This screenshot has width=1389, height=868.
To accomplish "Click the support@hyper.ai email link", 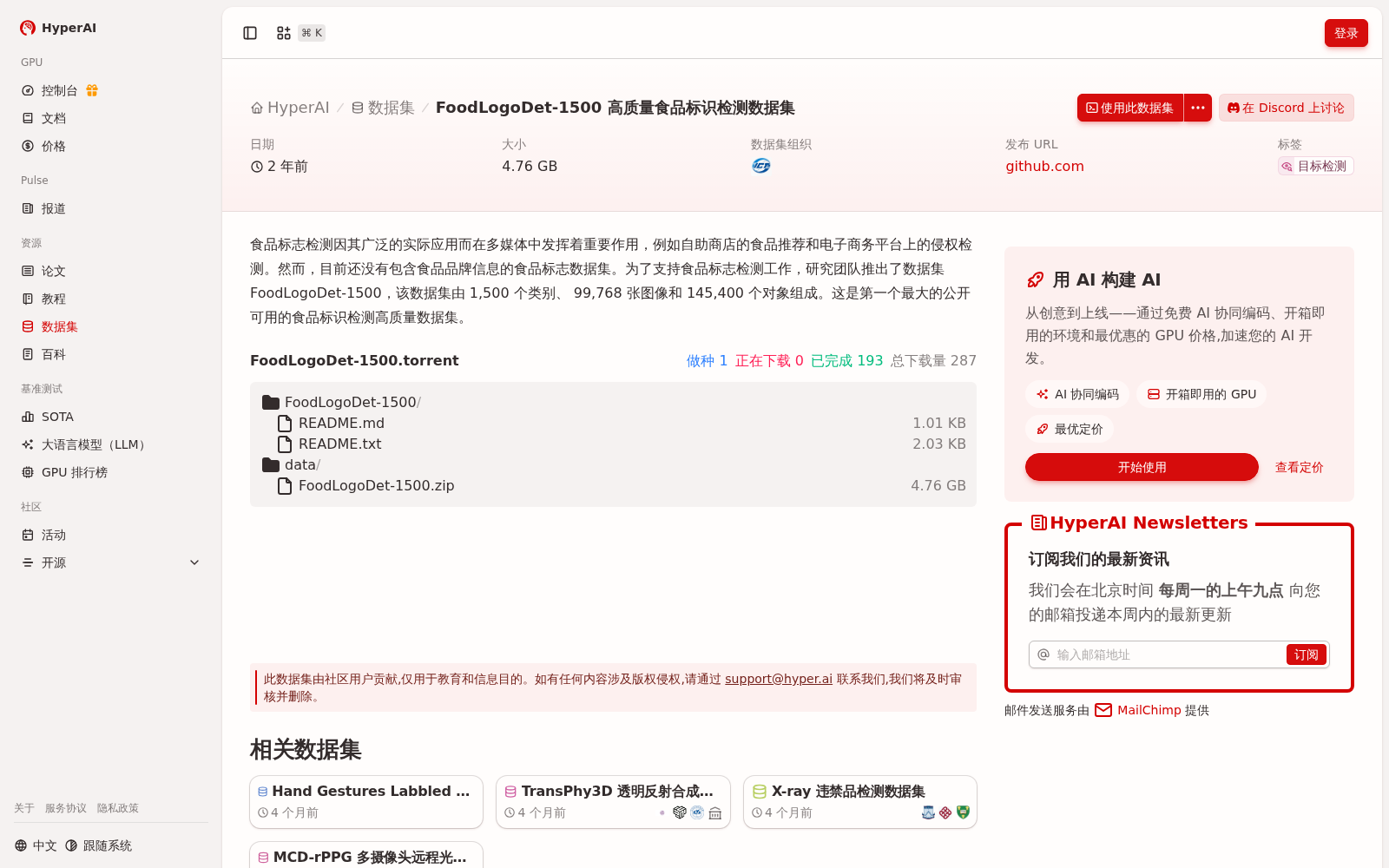I will tap(779, 679).
